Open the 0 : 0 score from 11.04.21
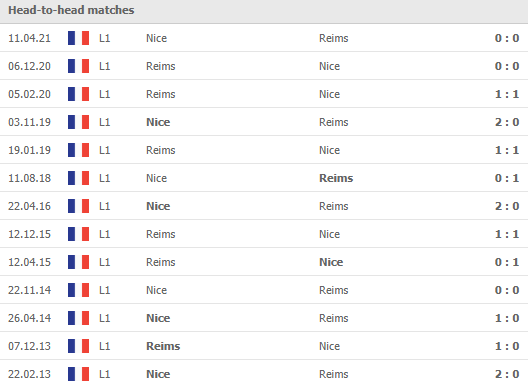 pyautogui.click(x=507, y=38)
